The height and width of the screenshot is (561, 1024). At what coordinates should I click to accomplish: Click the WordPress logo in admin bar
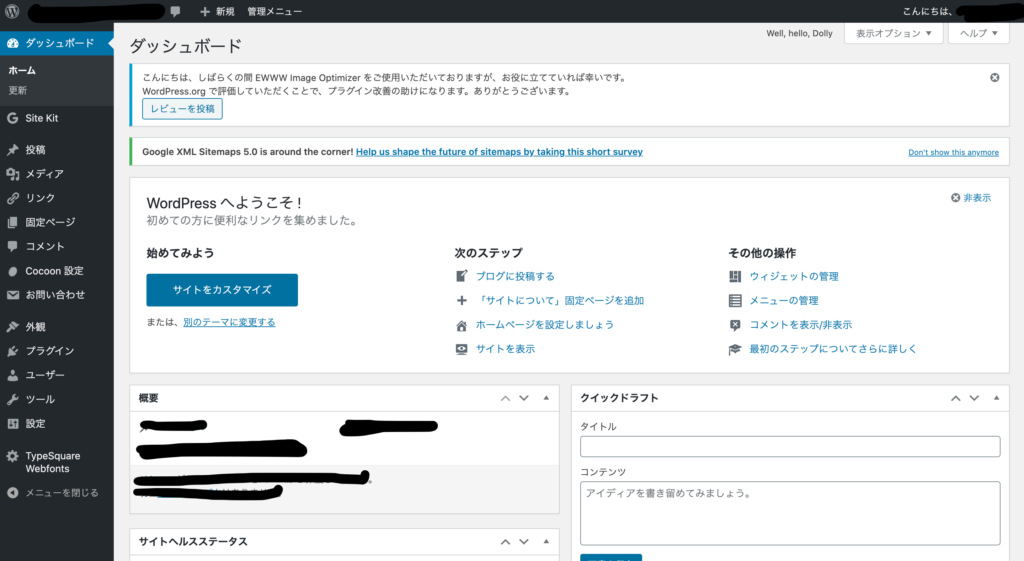tap(12, 11)
